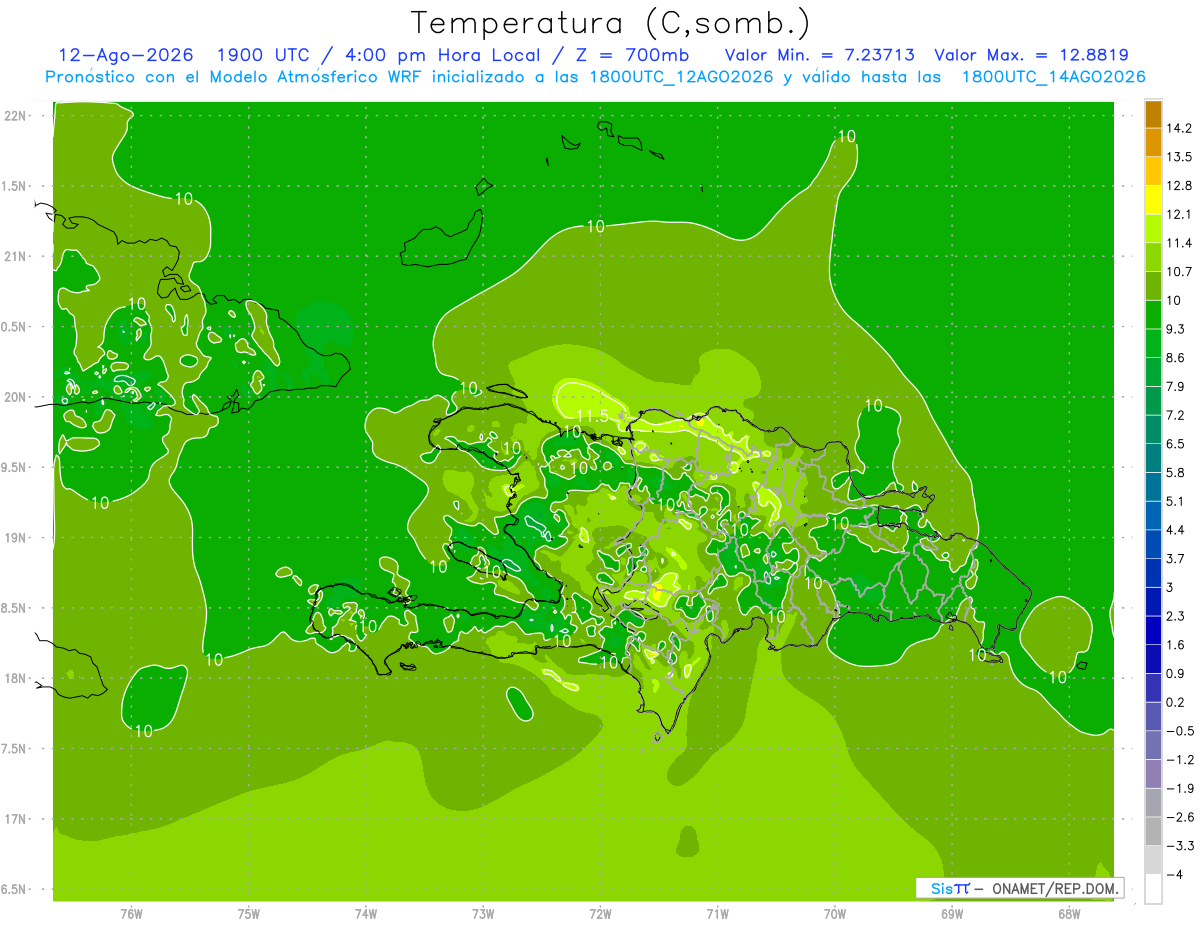
Task: Click "1800UTC_14AGO2026" valid-until time text
Action: pyautogui.click(x=1053, y=77)
